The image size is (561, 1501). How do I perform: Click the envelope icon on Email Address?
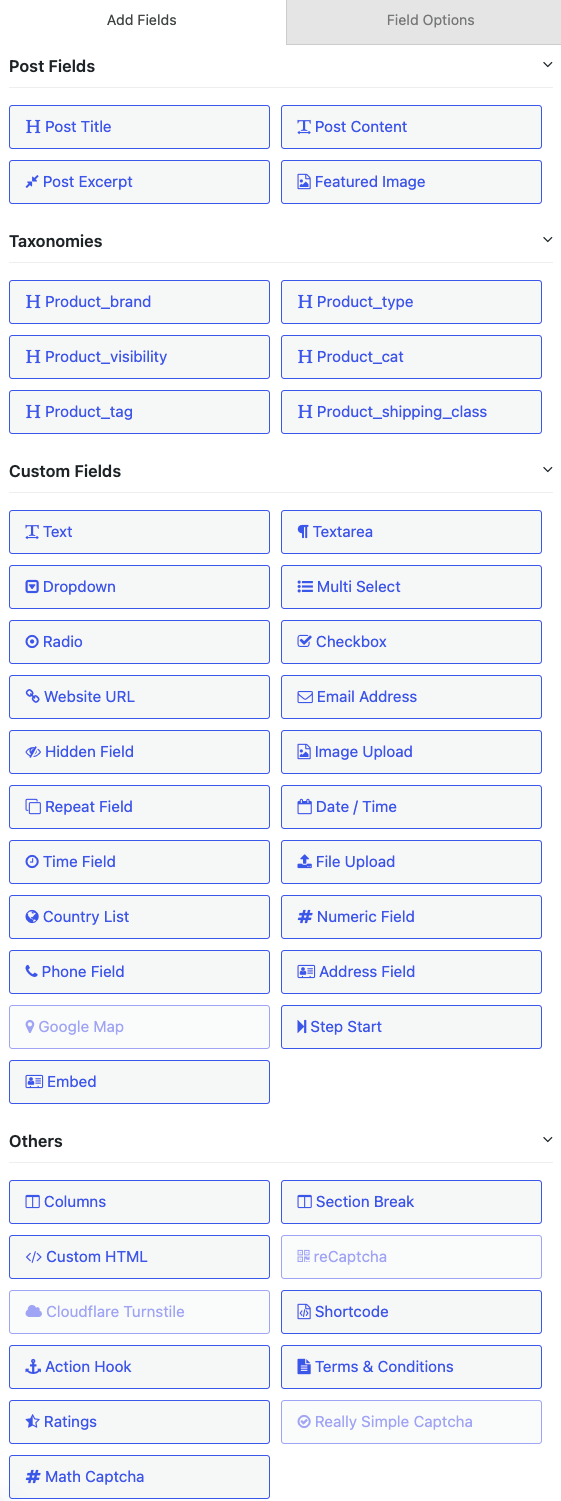pos(305,696)
